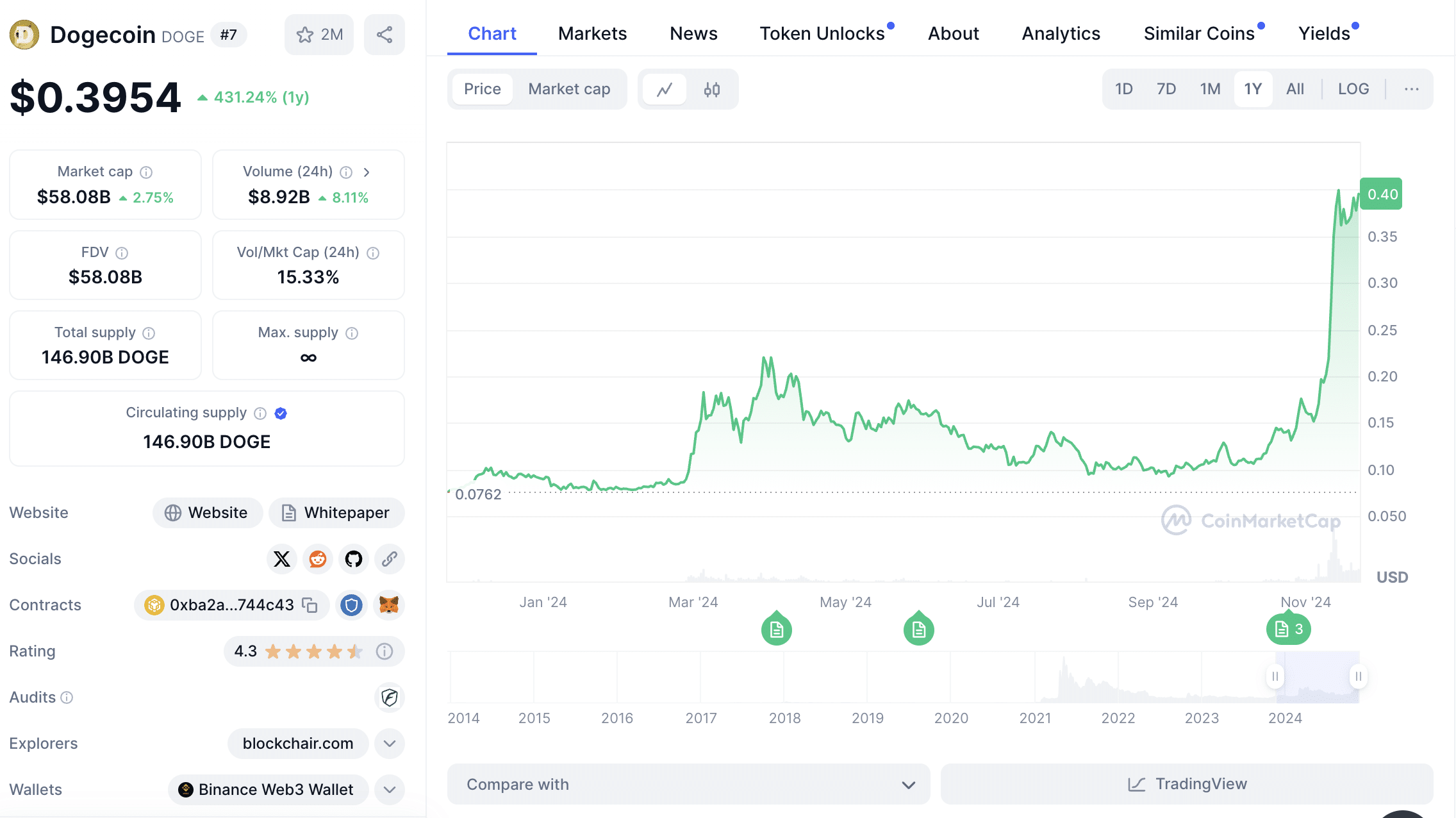
Task: Open Volume (24h) info icon
Action: tap(346, 172)
